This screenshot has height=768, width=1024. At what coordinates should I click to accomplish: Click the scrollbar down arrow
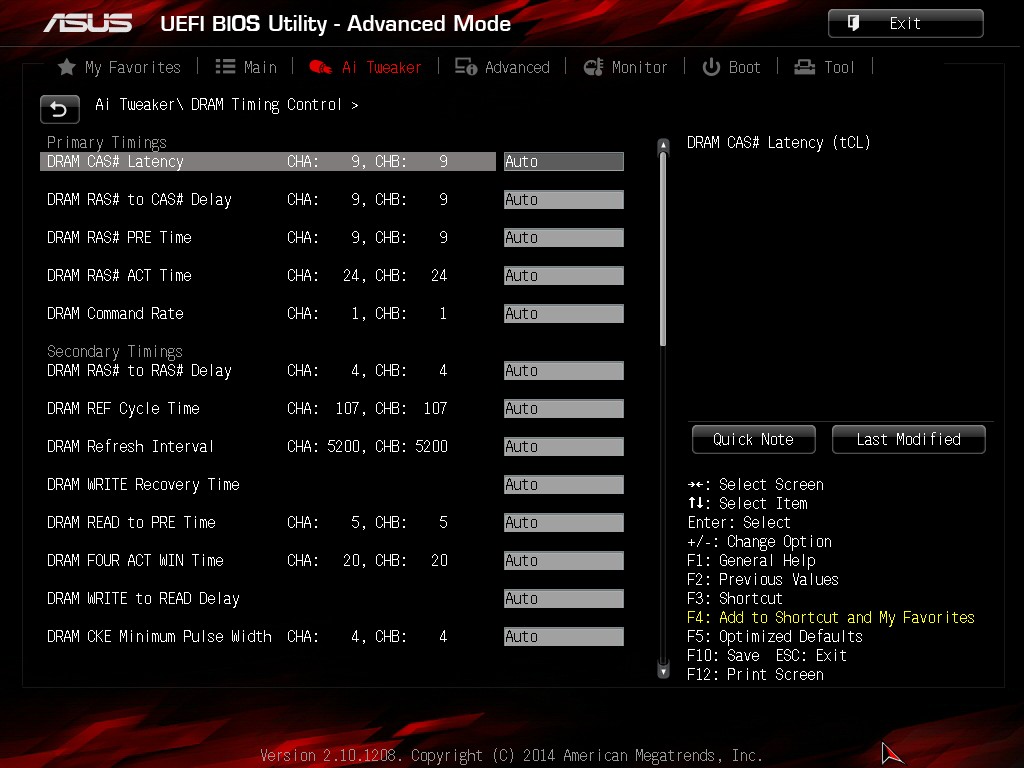click(x=664, y=671)
